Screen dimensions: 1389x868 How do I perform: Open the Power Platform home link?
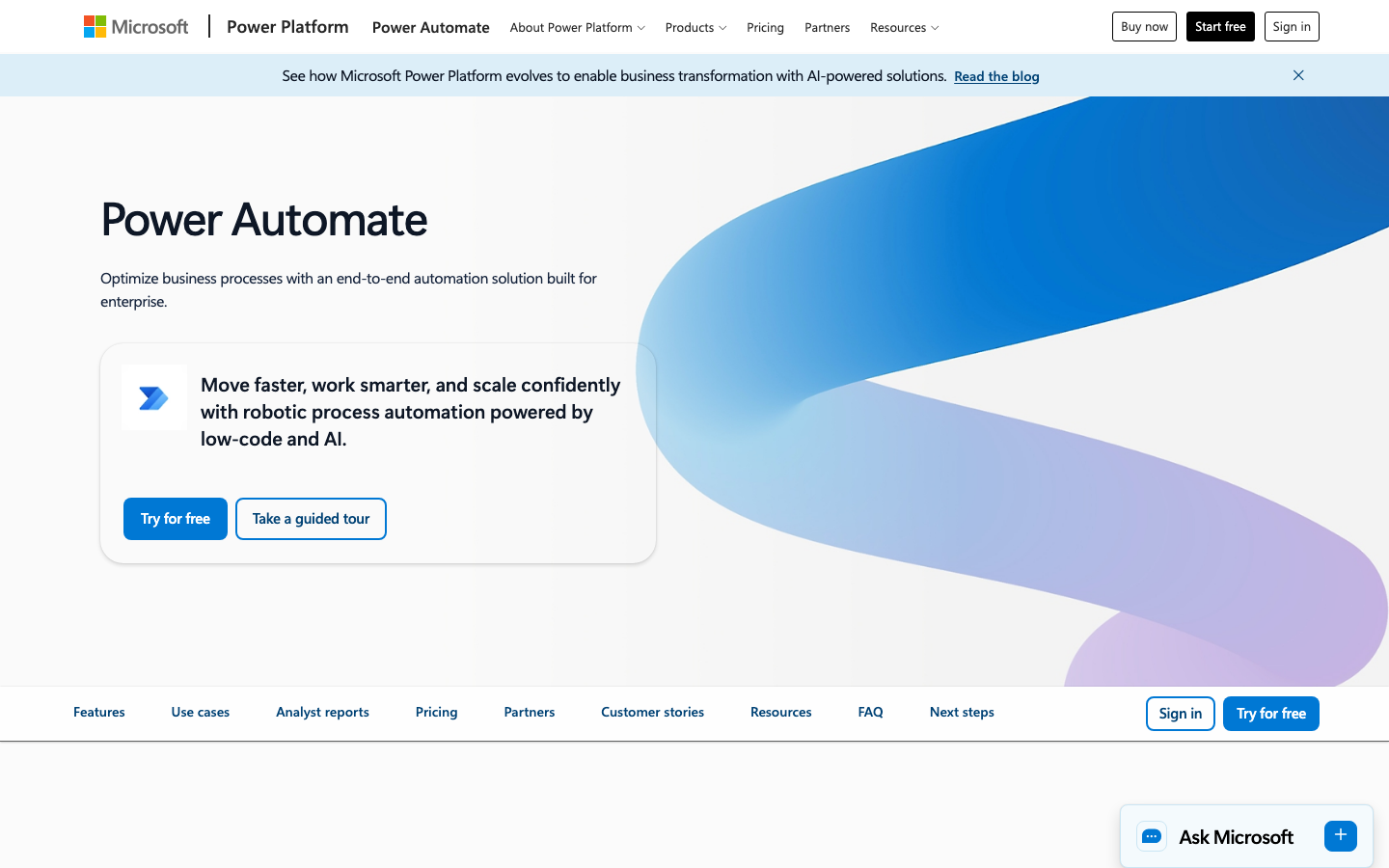287,27
